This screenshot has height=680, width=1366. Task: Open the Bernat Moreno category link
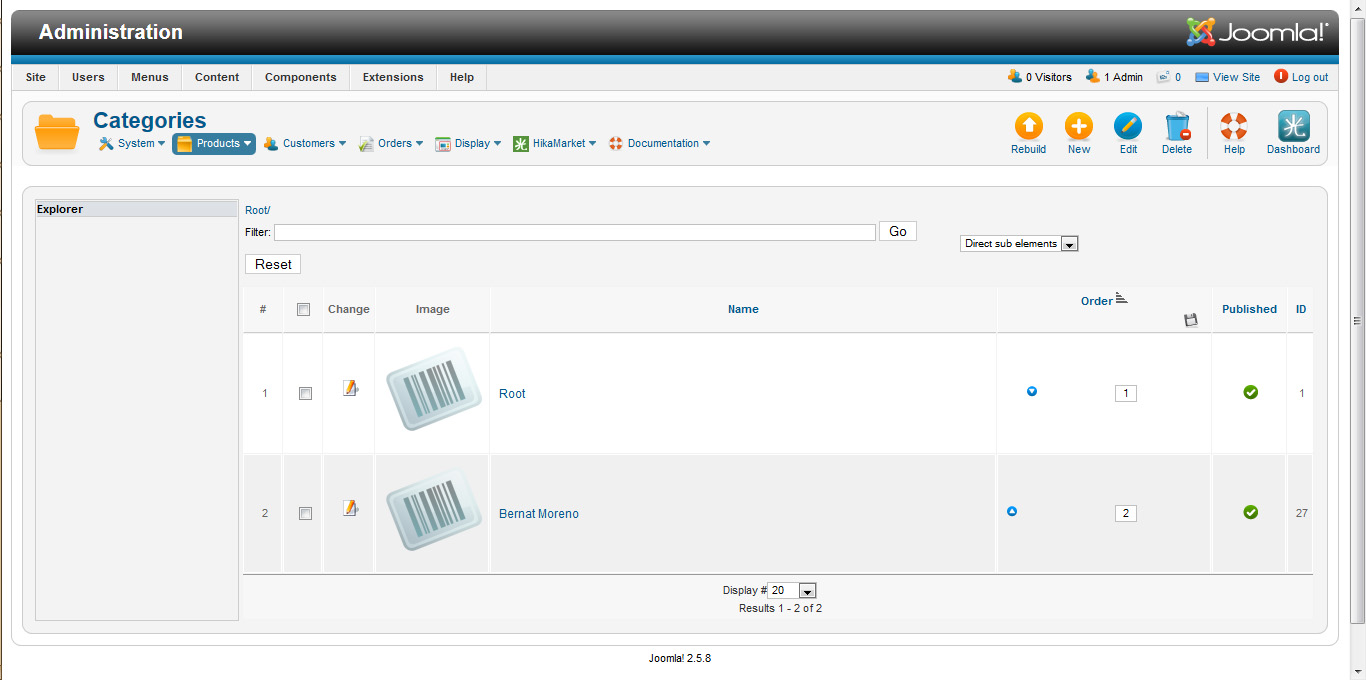[x=539, y=514]
